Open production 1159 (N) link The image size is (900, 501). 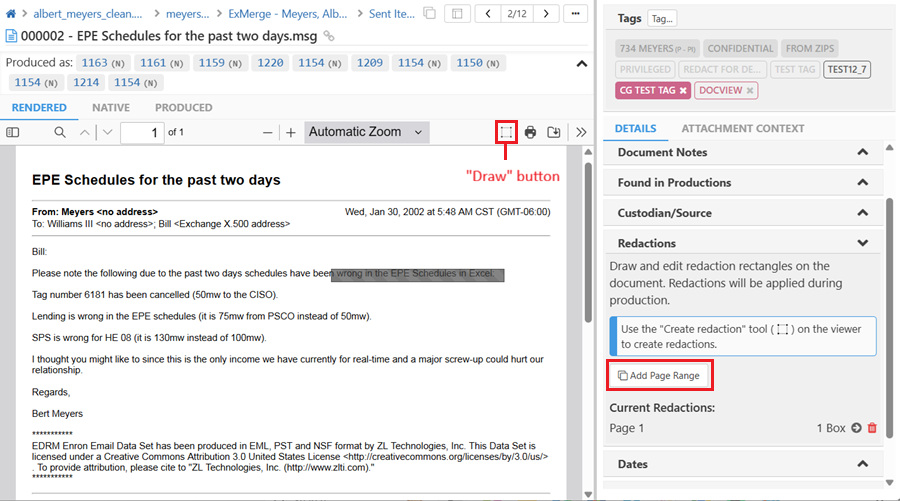[220, 63]
